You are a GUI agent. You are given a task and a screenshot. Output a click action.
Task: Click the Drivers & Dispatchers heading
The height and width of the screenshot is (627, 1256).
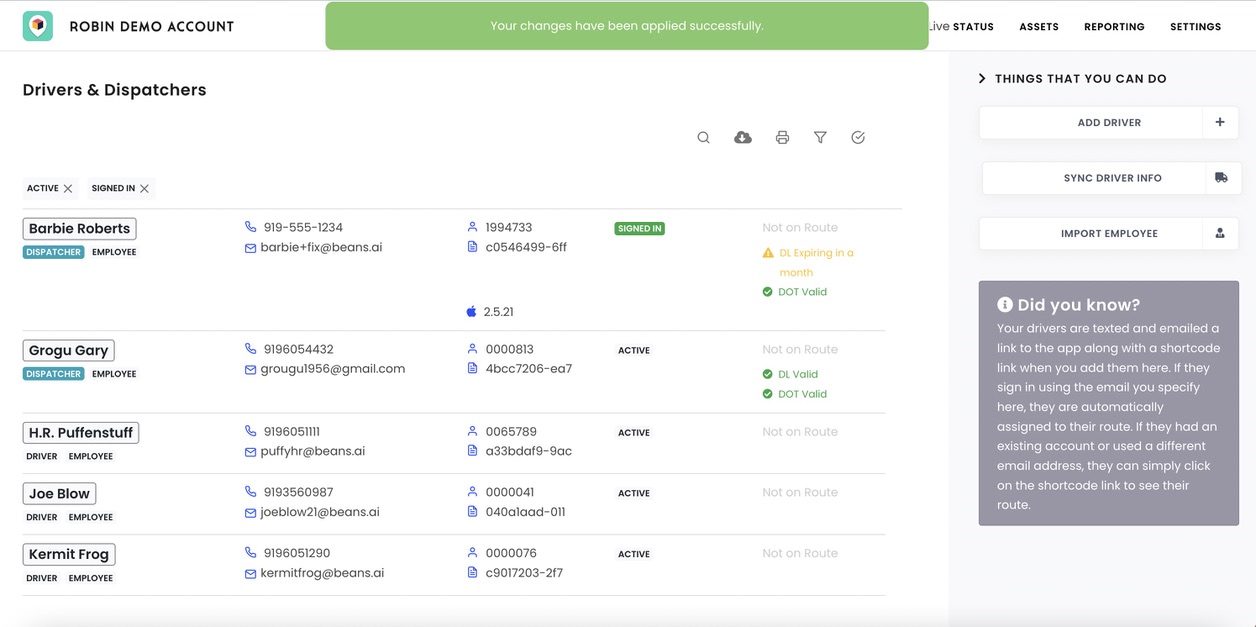coord(114,90)
